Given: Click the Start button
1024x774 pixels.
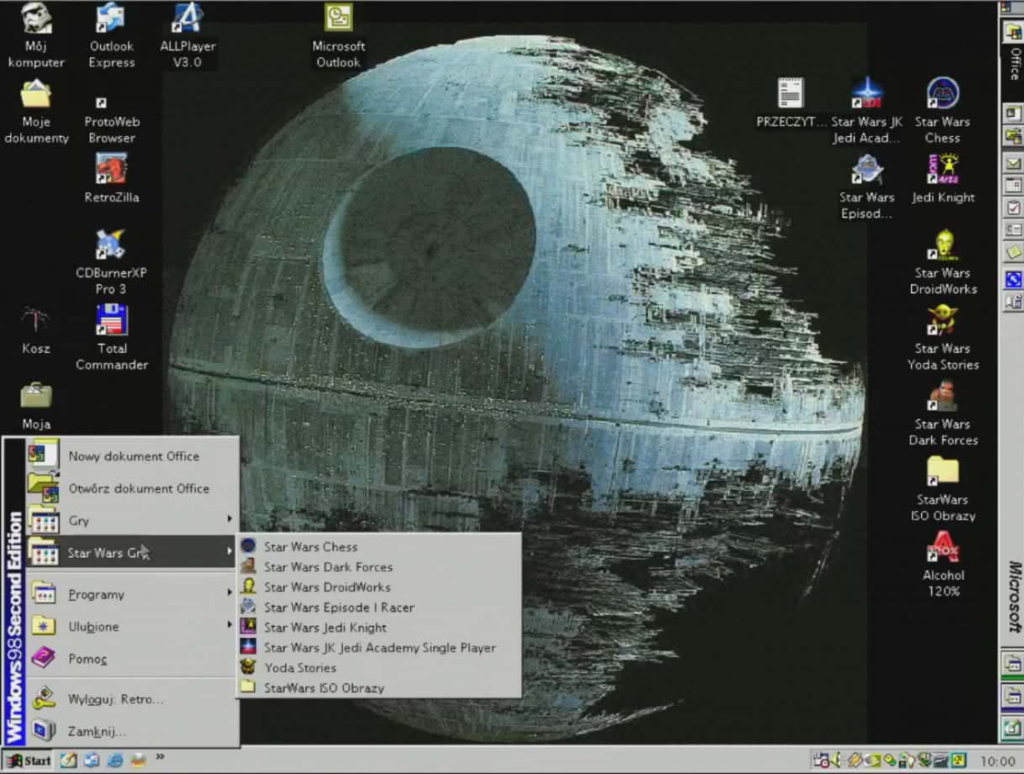Looking at the screenshot, I should [x=28, y=760].
